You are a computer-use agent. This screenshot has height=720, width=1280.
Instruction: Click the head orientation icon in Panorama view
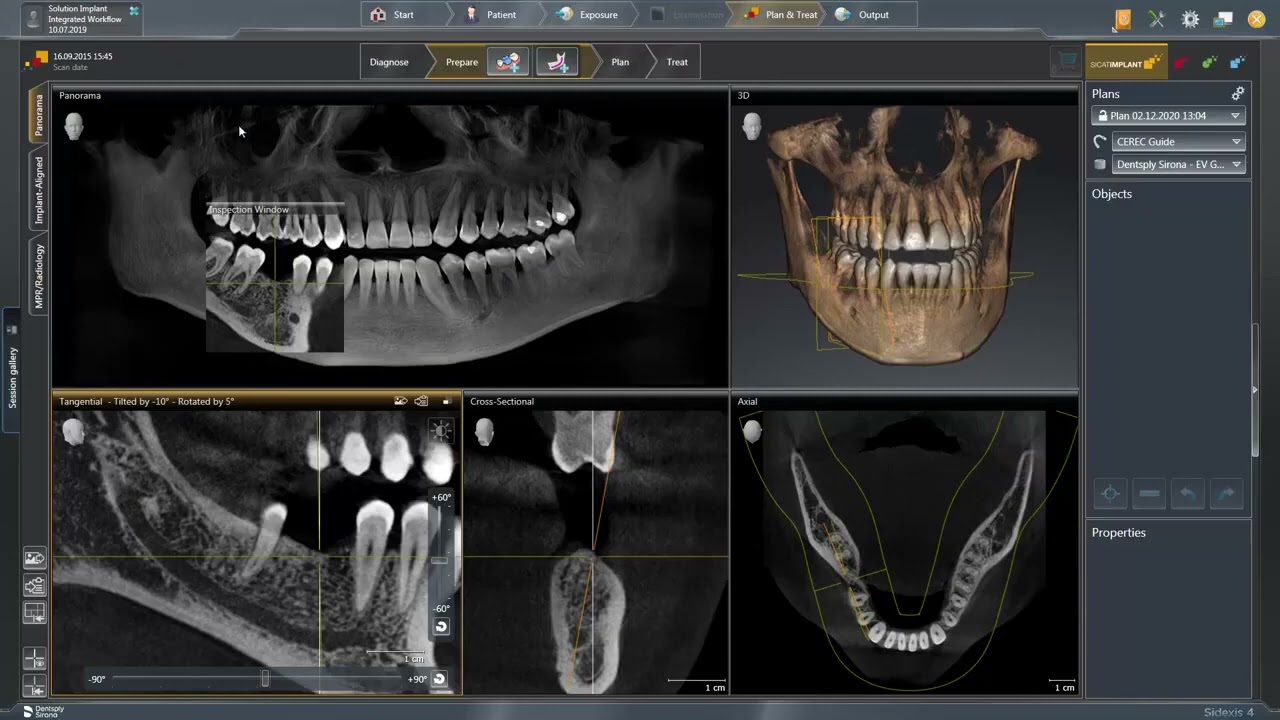[x=73, y=126]
